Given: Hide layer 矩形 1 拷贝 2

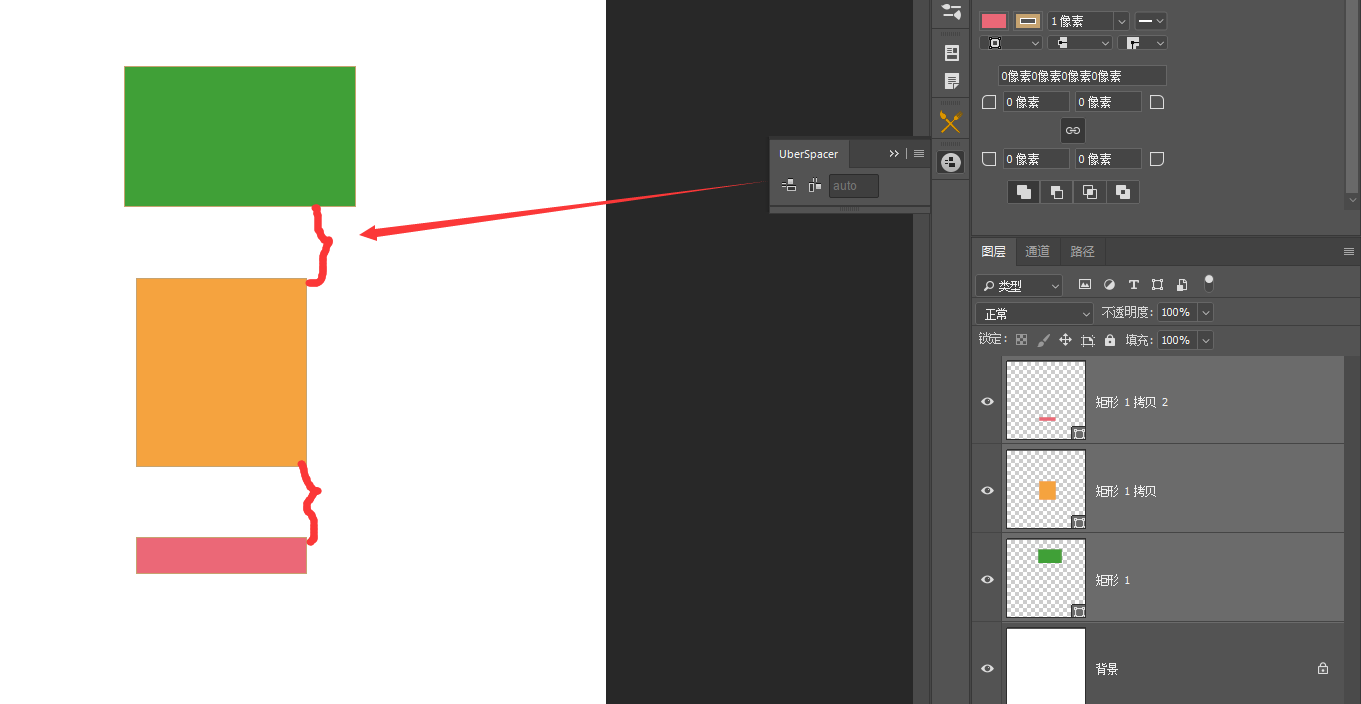Looking at the screenshot, I should point(988,402).
